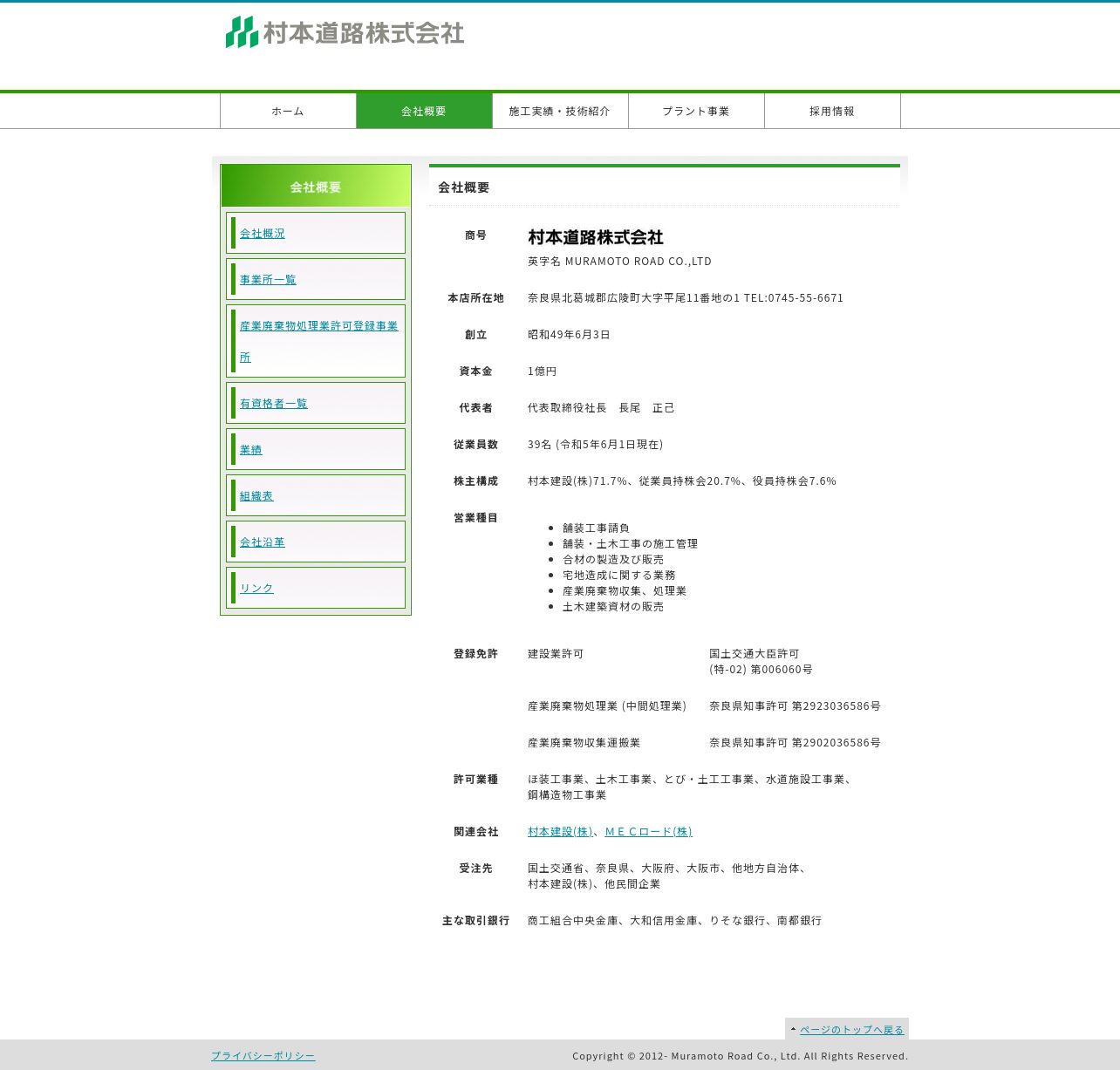Click the 許可業種 row label
Viewport: 1120px width, 1070px height.
475,780
